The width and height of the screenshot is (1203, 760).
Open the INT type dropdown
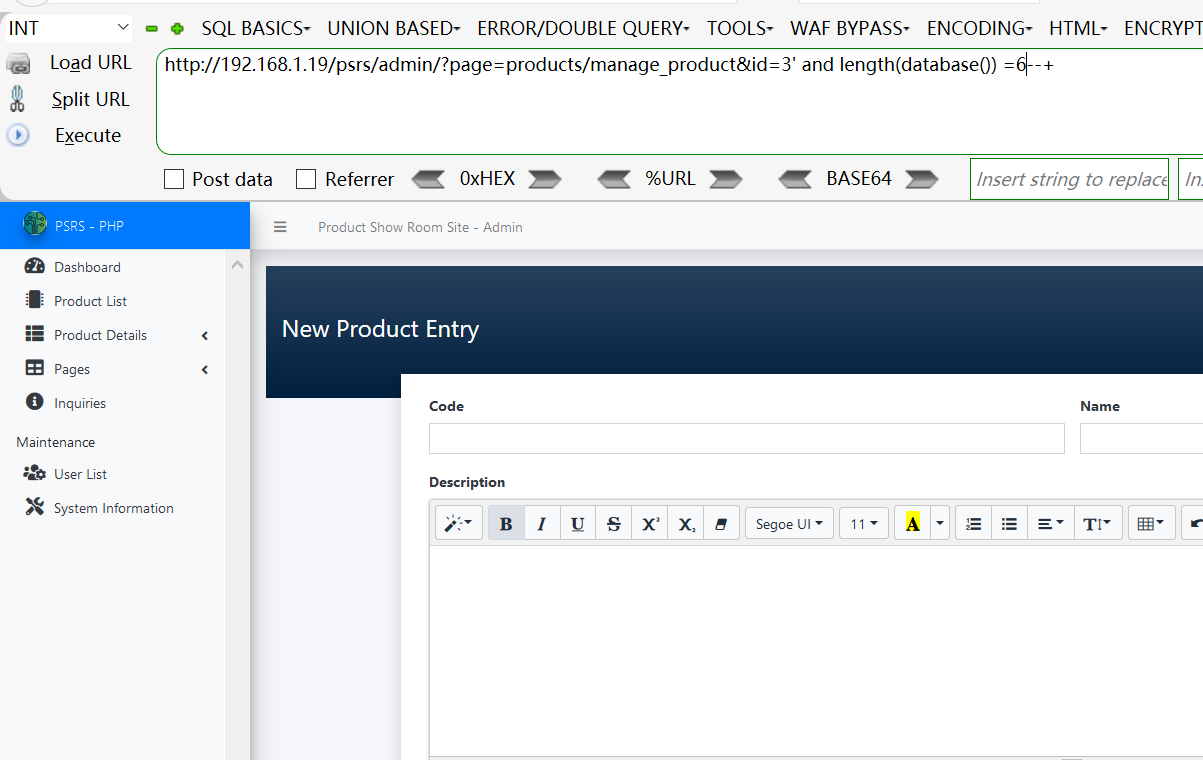[68, 28]
